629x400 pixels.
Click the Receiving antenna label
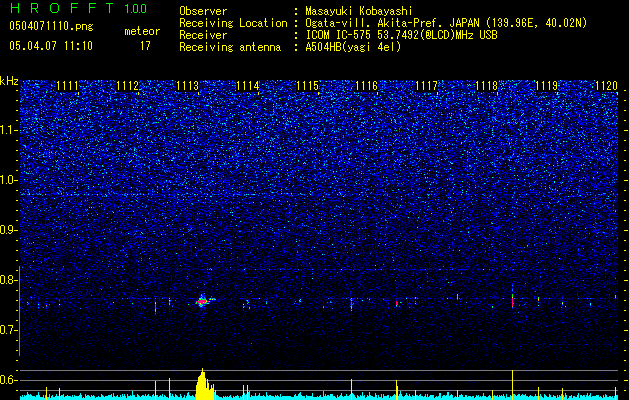click(x=230, y=47)
